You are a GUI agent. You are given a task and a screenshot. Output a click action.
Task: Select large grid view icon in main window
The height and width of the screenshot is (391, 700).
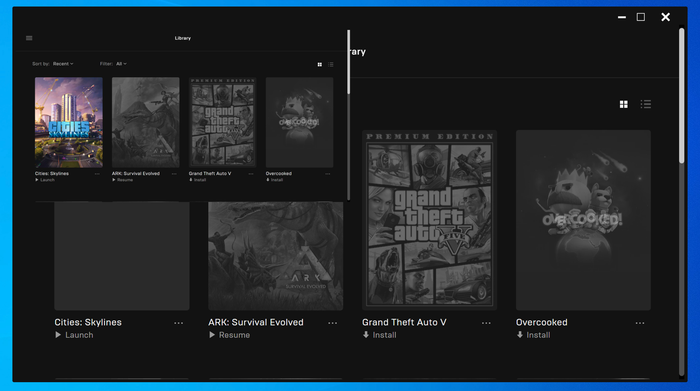pyautogui.click(x=624, y=104)
